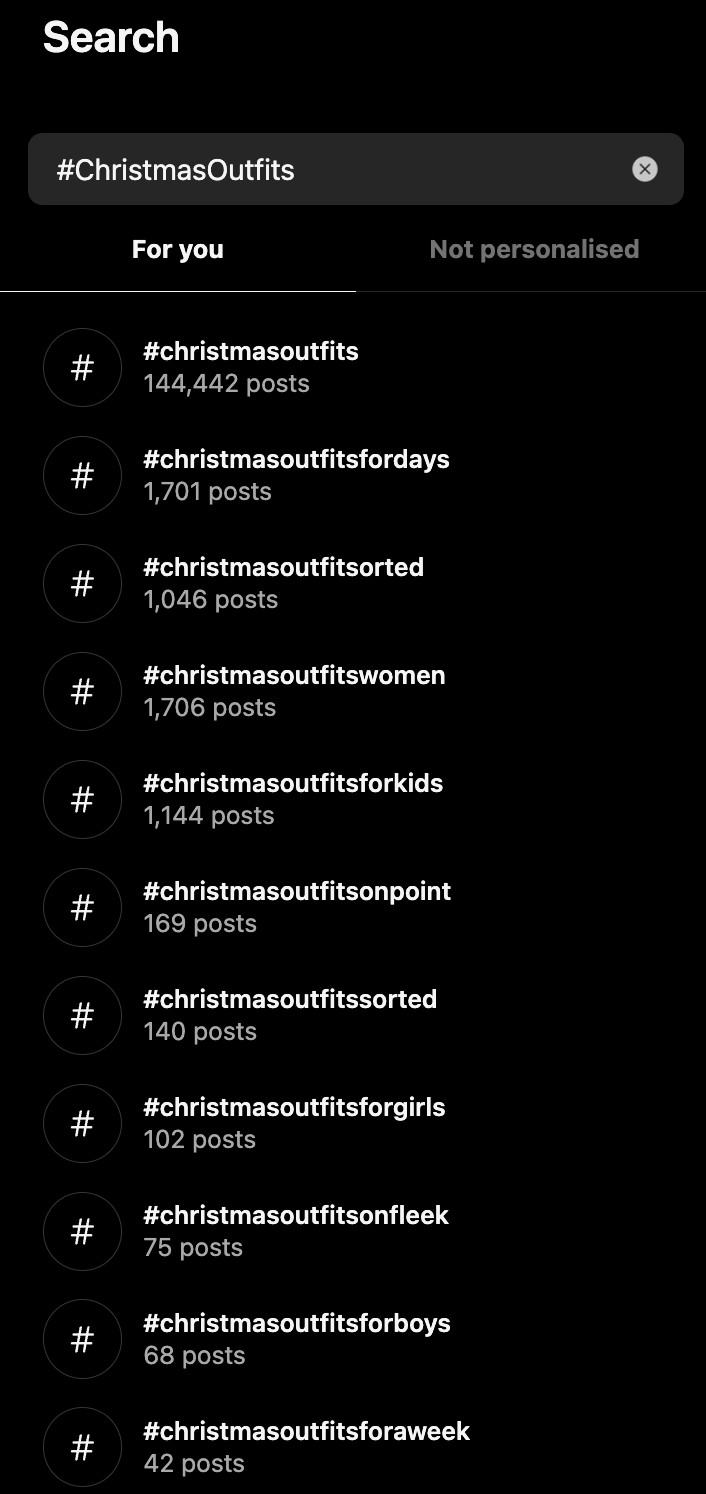This screenshot has height=1494, width=706.
Task: Click hash icon next to #christmasoutfitswomen
Action: point(82,691)
